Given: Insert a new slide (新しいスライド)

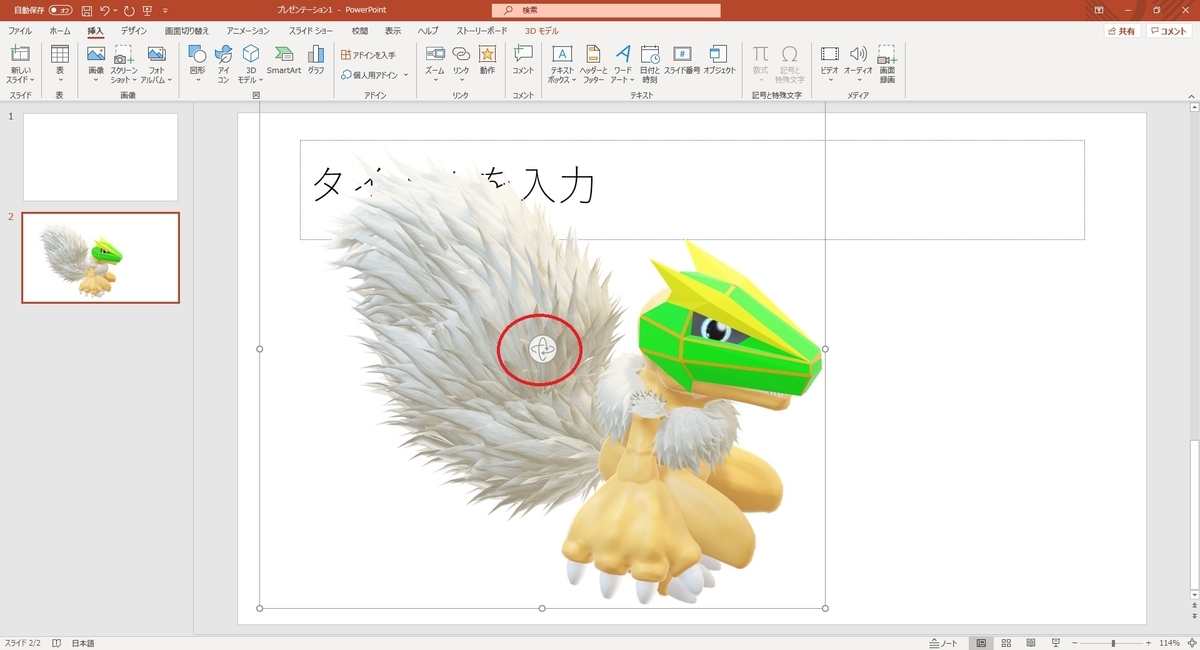Looking at the screenshot, I should 20,65.
